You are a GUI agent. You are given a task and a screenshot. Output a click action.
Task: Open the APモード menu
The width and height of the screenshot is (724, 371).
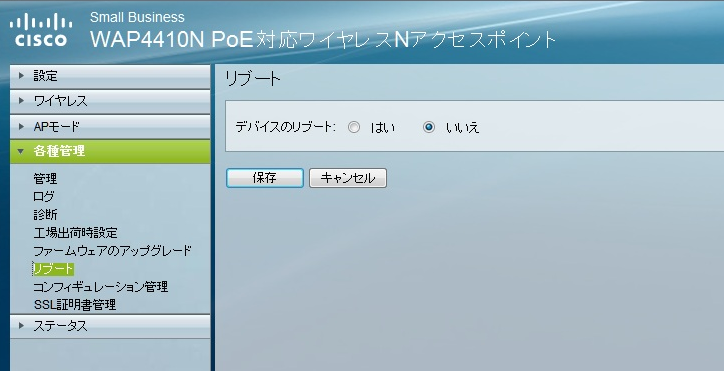pos(110,126)
